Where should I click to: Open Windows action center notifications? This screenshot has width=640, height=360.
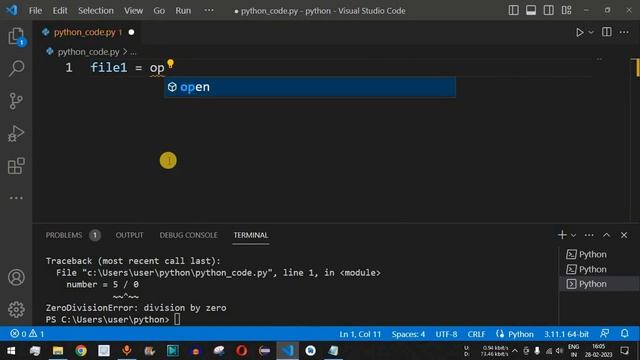pos(624,351)
